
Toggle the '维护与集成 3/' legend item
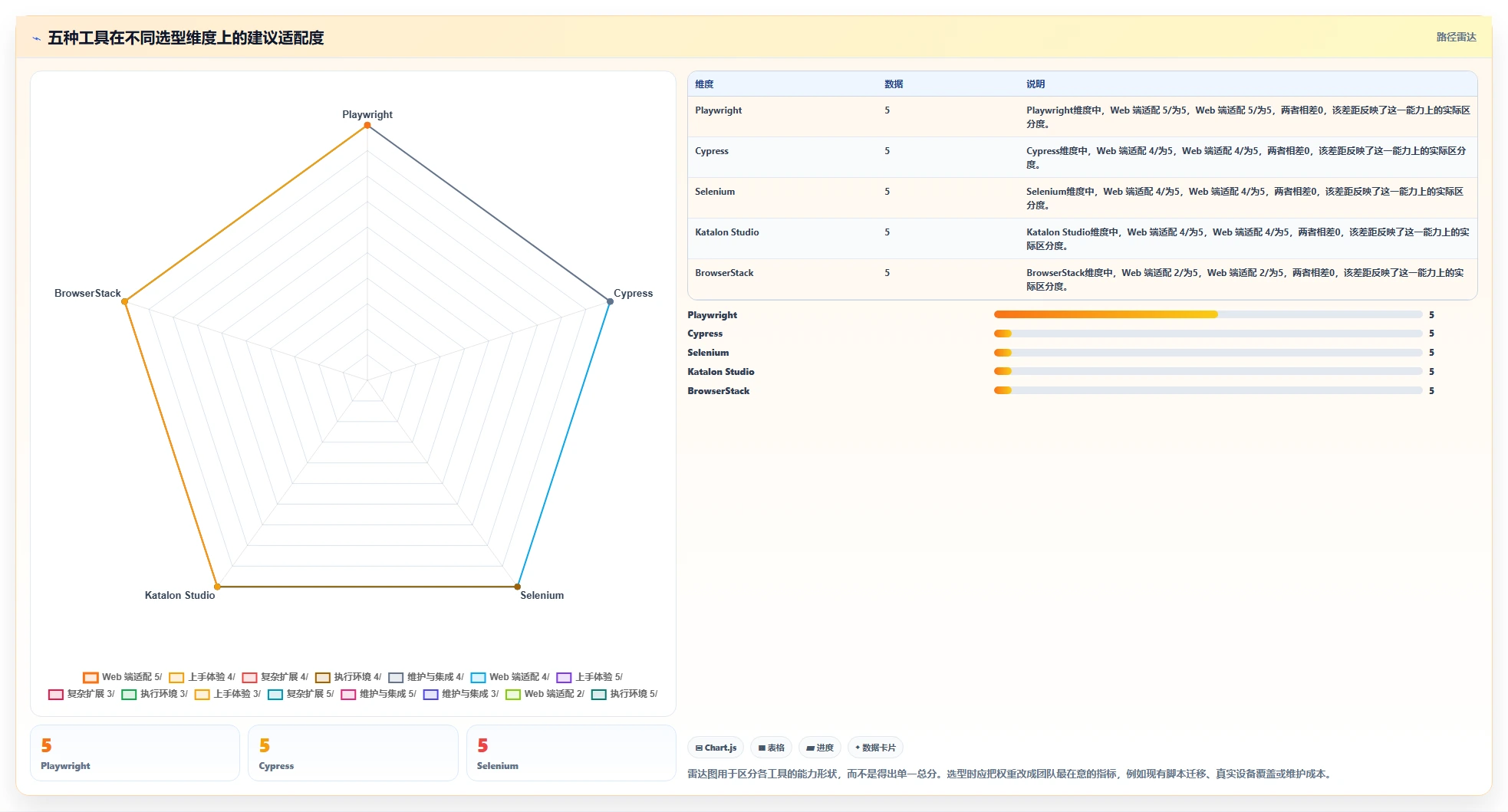(461, 694)
